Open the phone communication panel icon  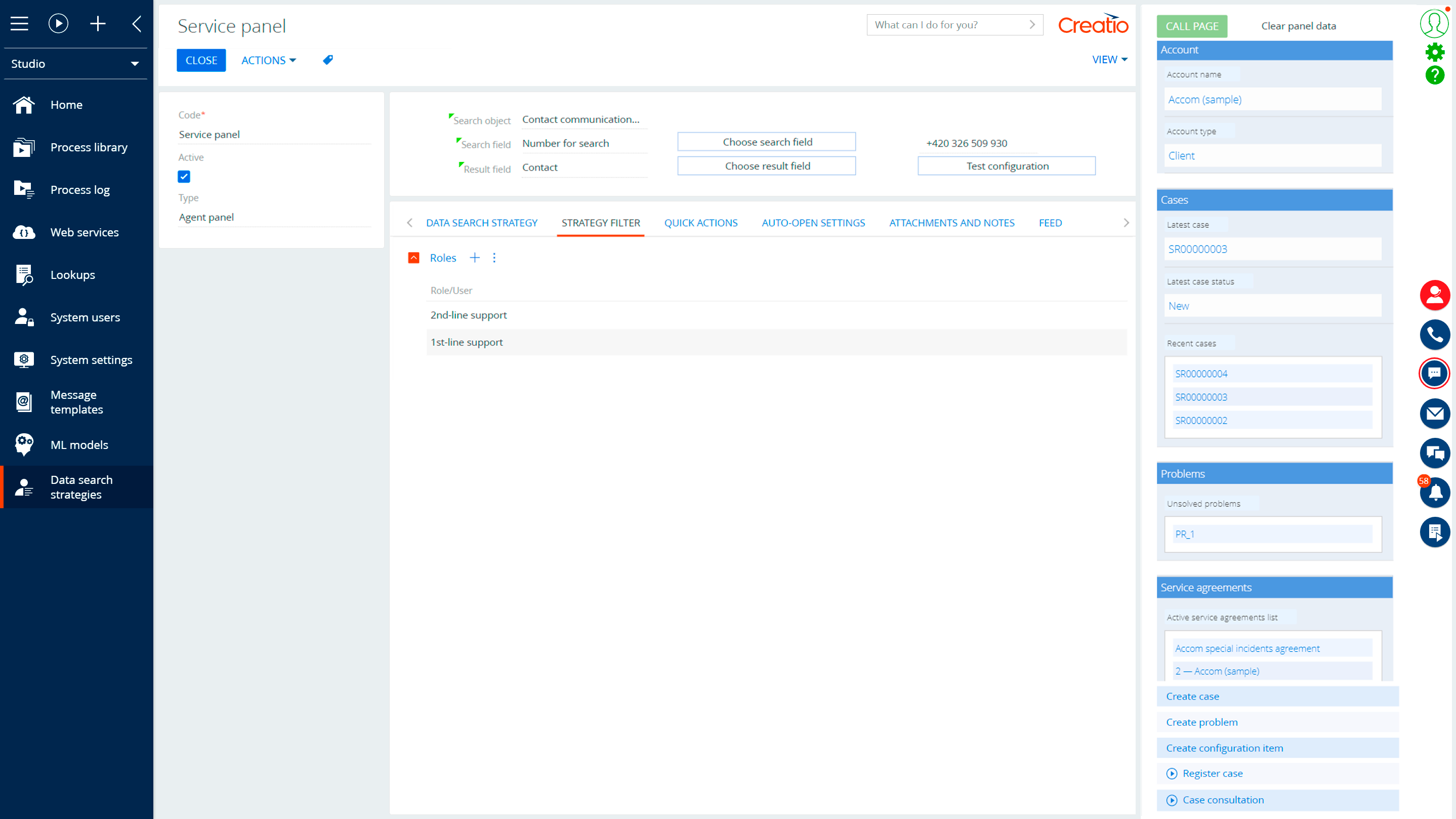tap(1435, 335)
